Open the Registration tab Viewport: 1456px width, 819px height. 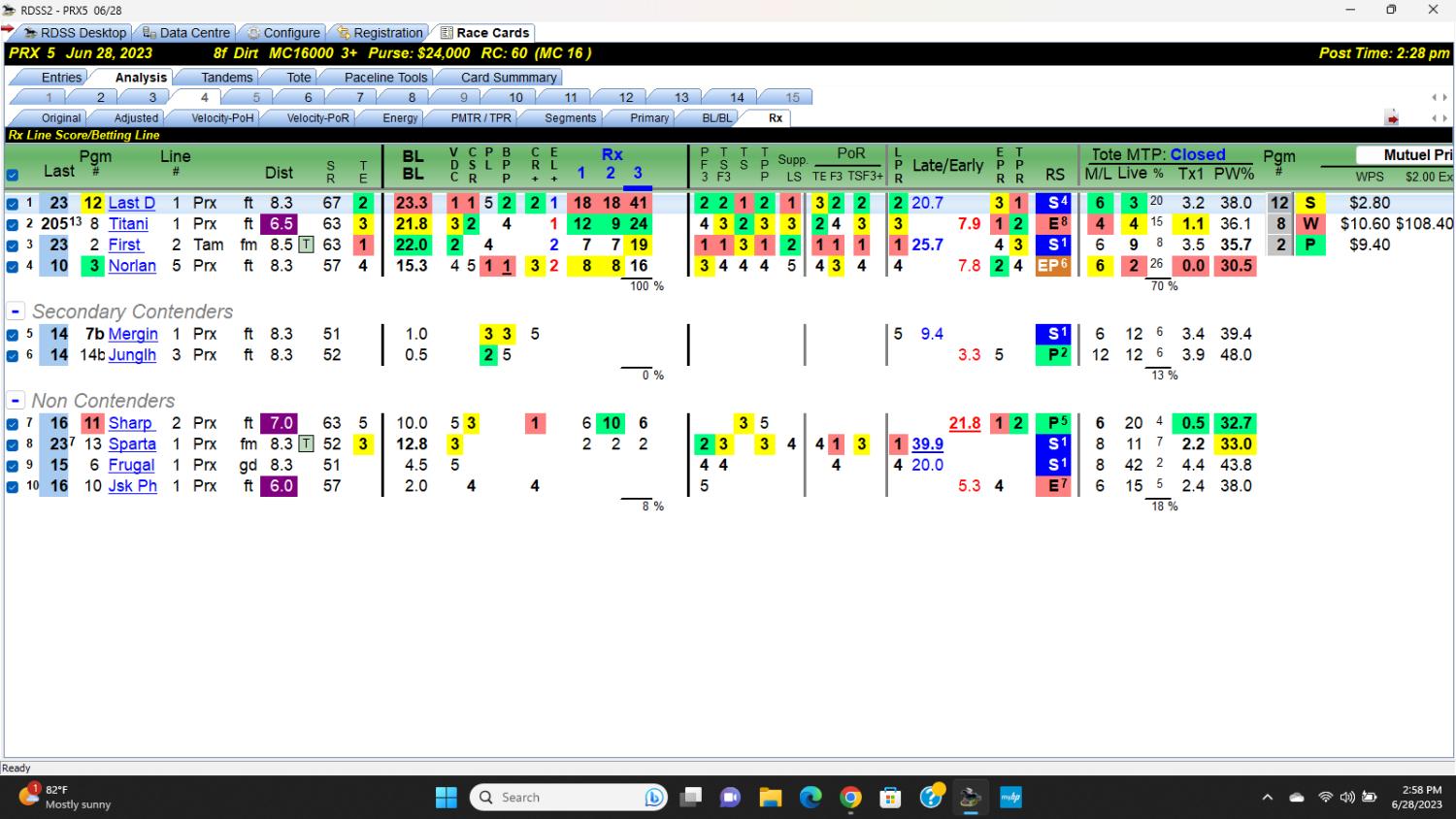click(x=380, y=32)
